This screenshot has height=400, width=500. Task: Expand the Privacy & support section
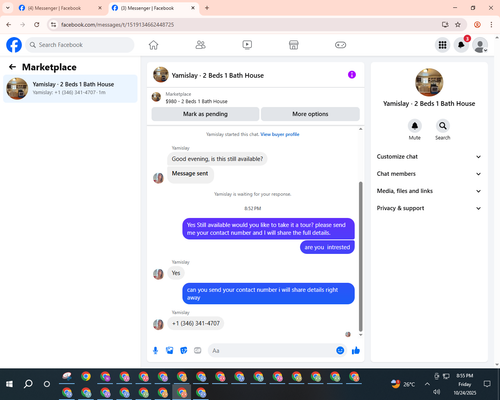[x=429, y=208]
